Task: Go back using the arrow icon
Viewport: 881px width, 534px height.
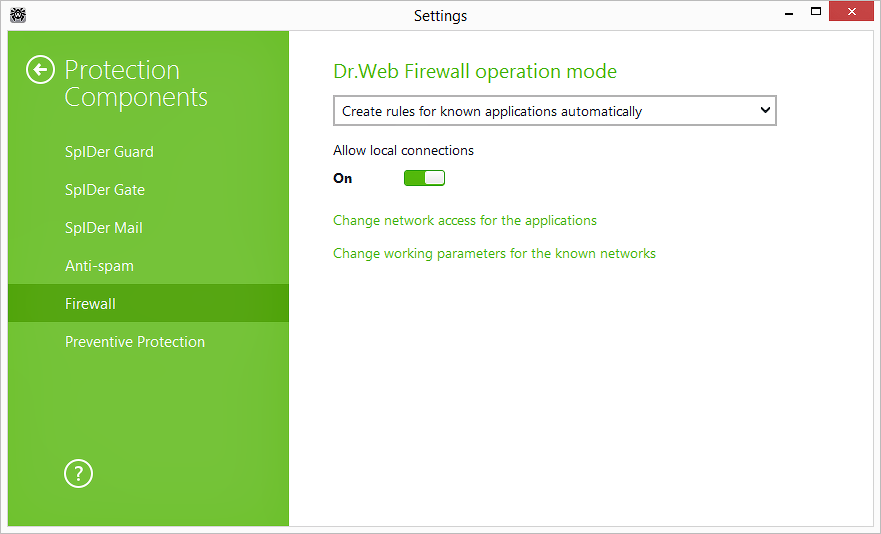Action: click(40, 70)
